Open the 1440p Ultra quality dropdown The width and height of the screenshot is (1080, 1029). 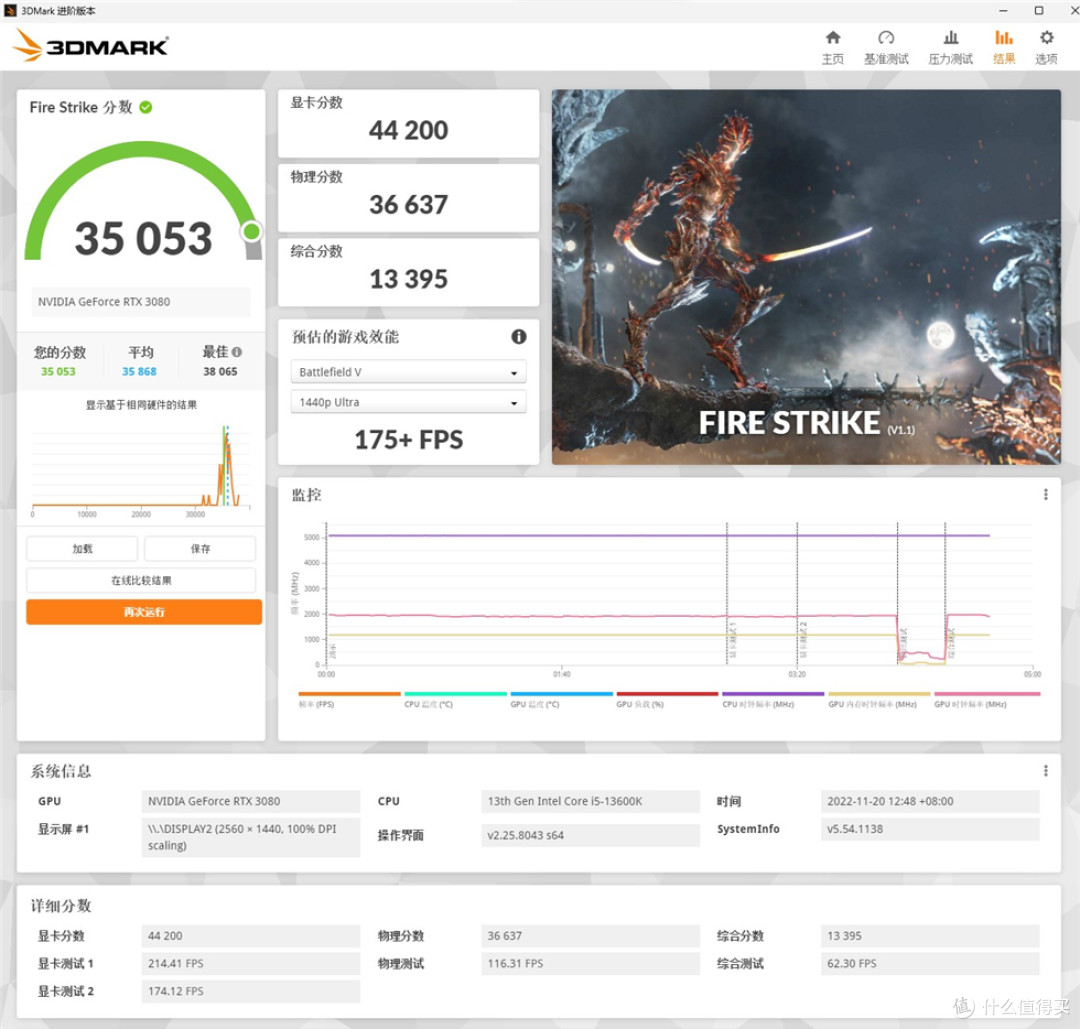(x=408, y=401)
